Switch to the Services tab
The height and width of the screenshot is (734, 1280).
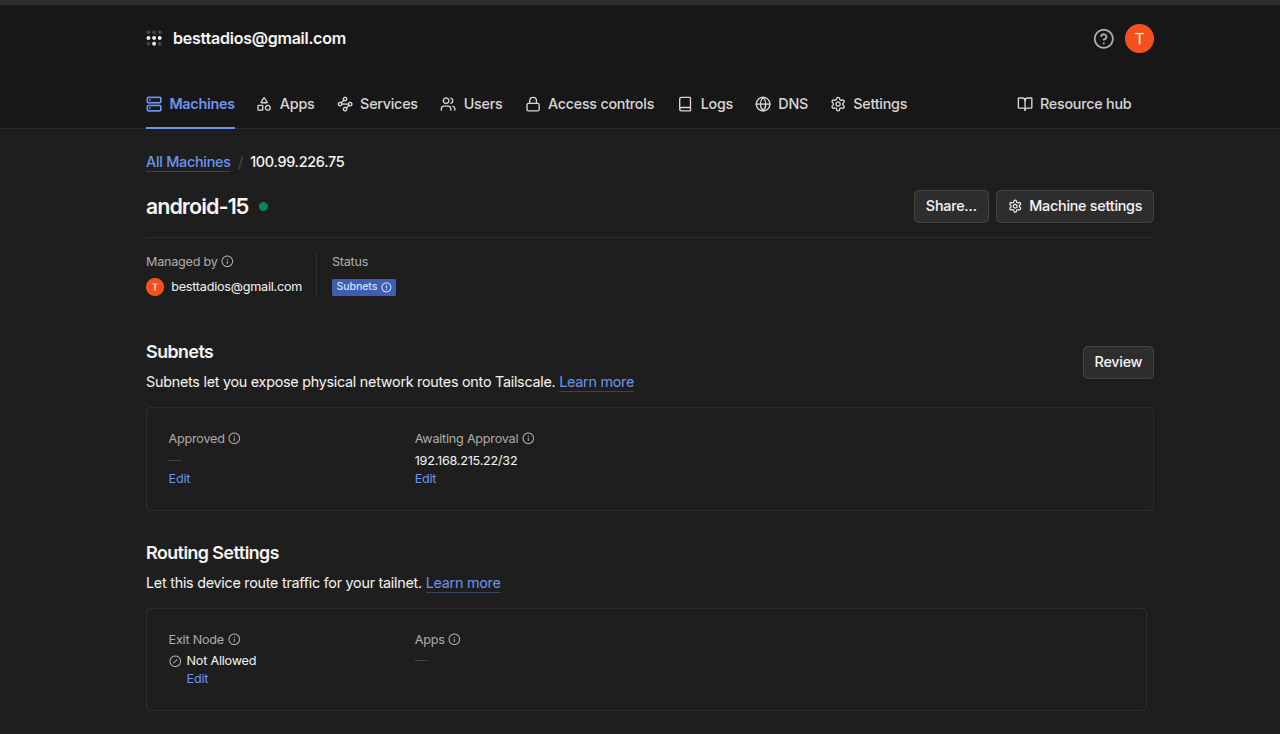click(377, 104)
